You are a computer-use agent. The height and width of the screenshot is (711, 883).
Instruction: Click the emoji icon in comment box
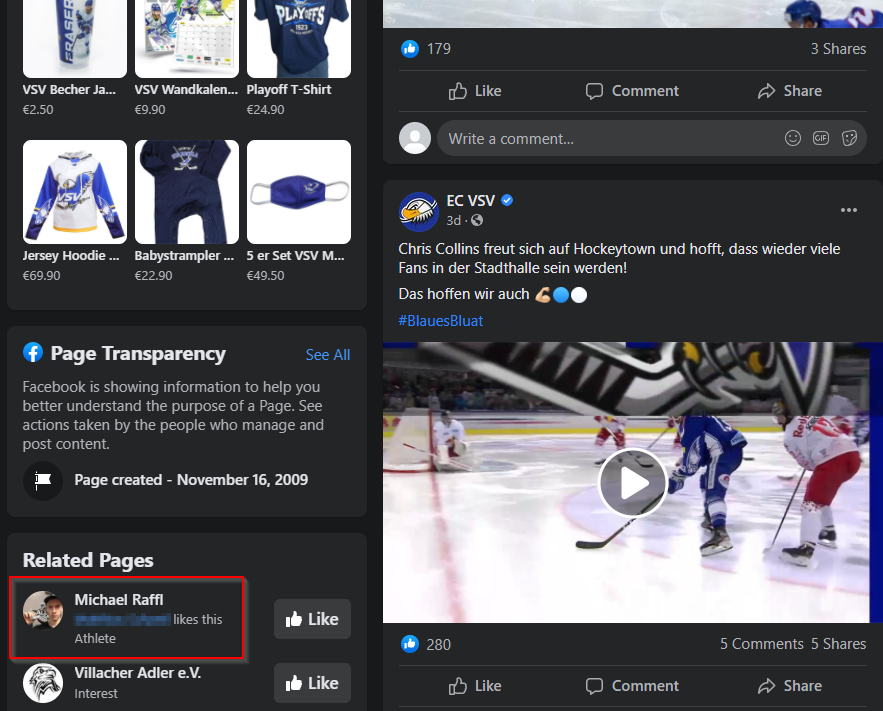793,138
